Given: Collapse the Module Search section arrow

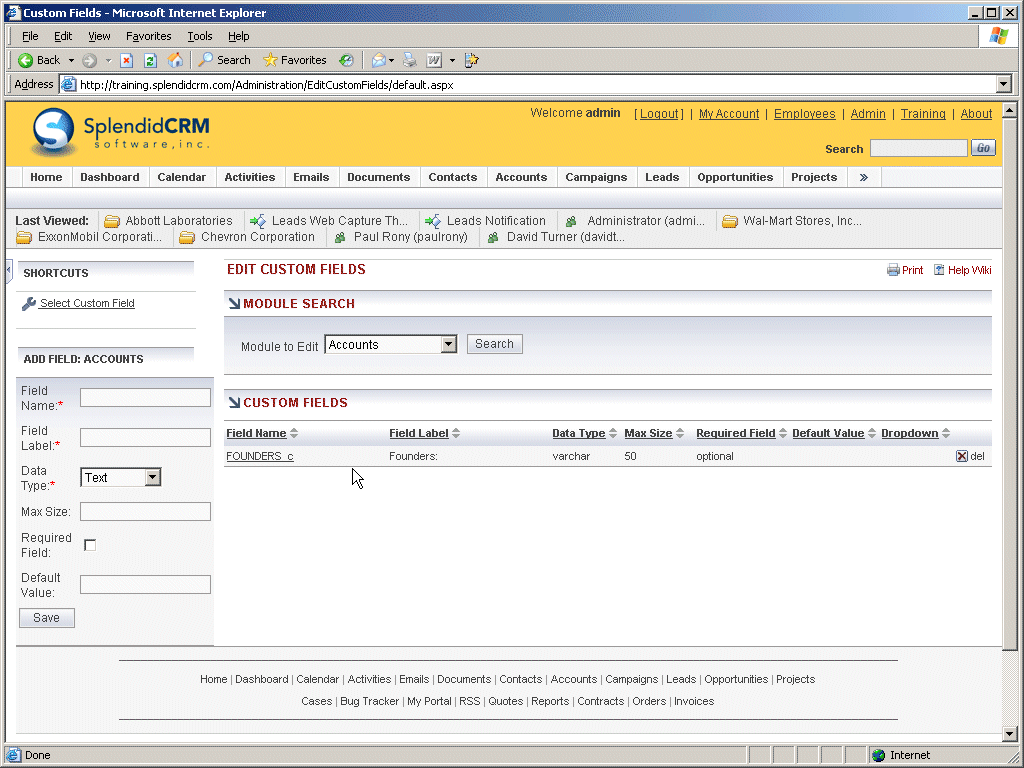Looking at the screenshot, I should [x=234, y=304].
